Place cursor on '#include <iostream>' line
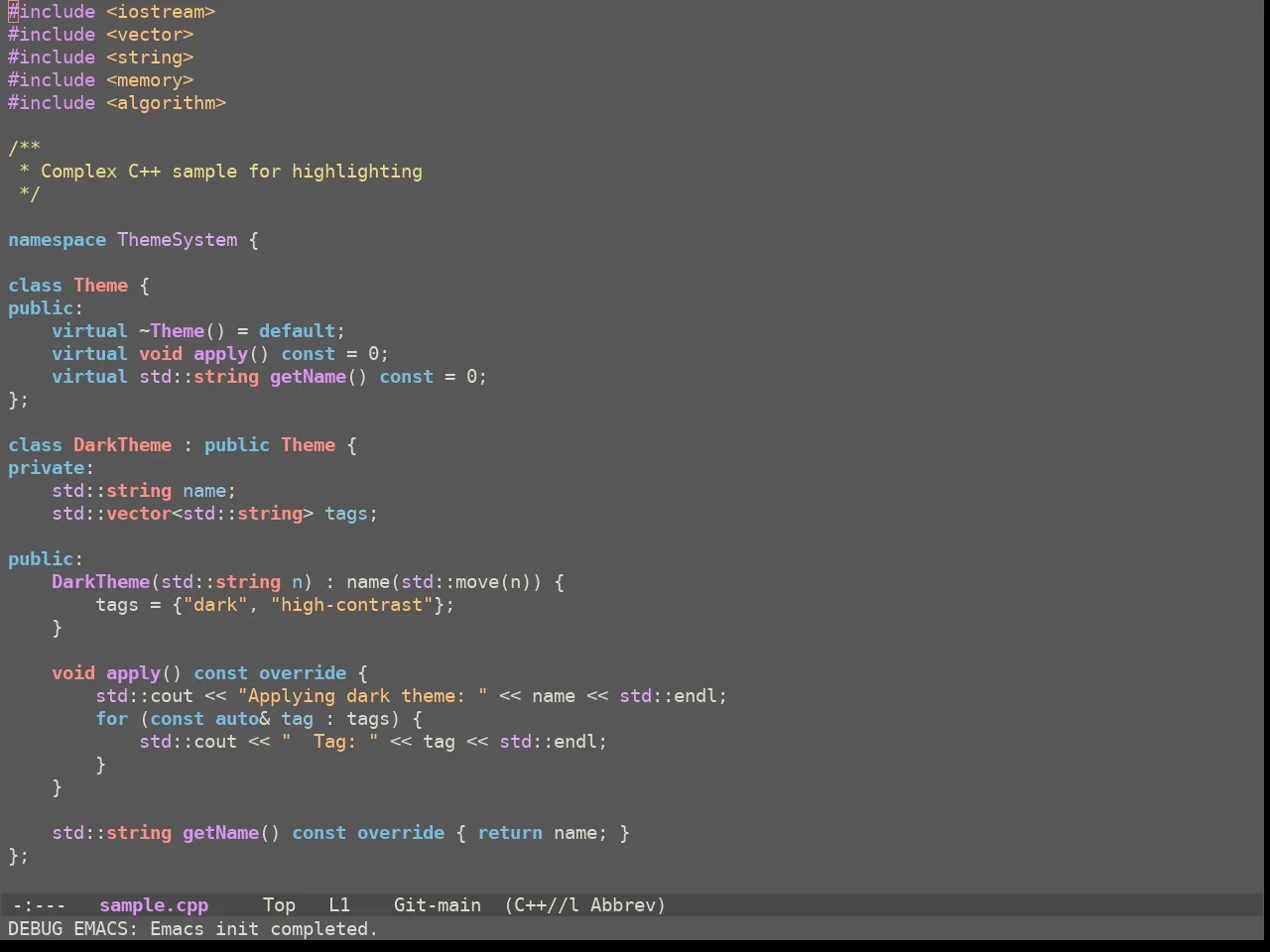The image size is (1270, 952). coord(112,12)
